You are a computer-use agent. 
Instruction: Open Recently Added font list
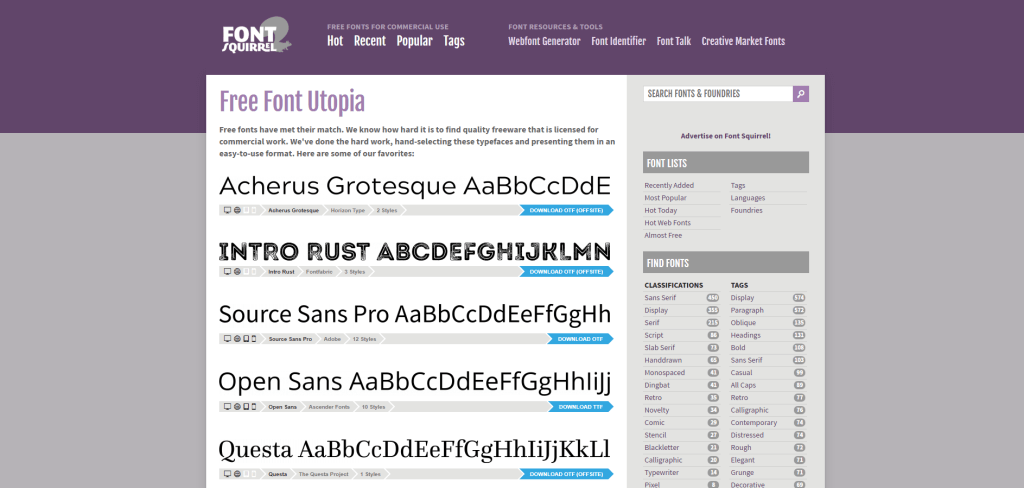click(669, 186)
